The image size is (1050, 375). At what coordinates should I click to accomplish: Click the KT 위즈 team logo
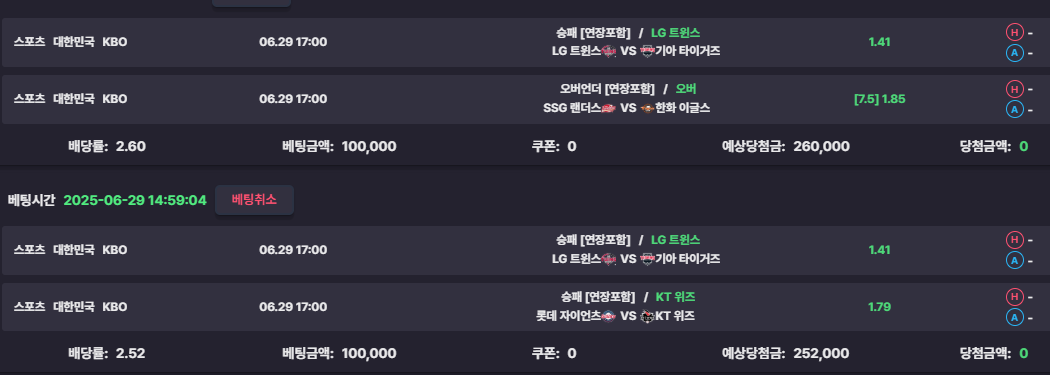click(x=647, y=316)
